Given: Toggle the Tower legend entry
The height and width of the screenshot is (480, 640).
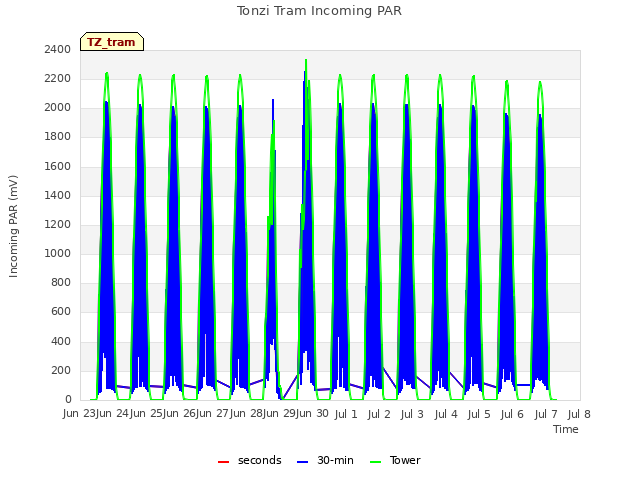Looking at the screenshot, I should click(395, 461).
